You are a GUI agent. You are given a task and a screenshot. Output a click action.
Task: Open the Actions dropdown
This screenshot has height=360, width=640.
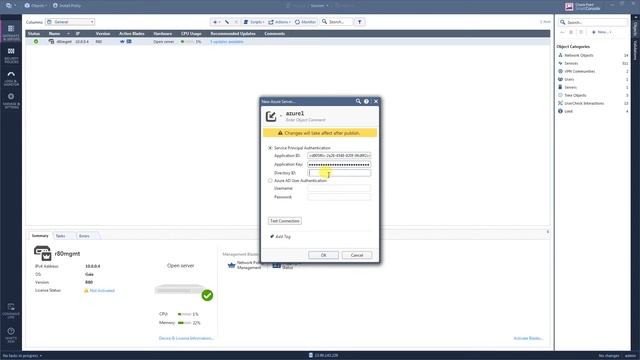pos(280,22)
